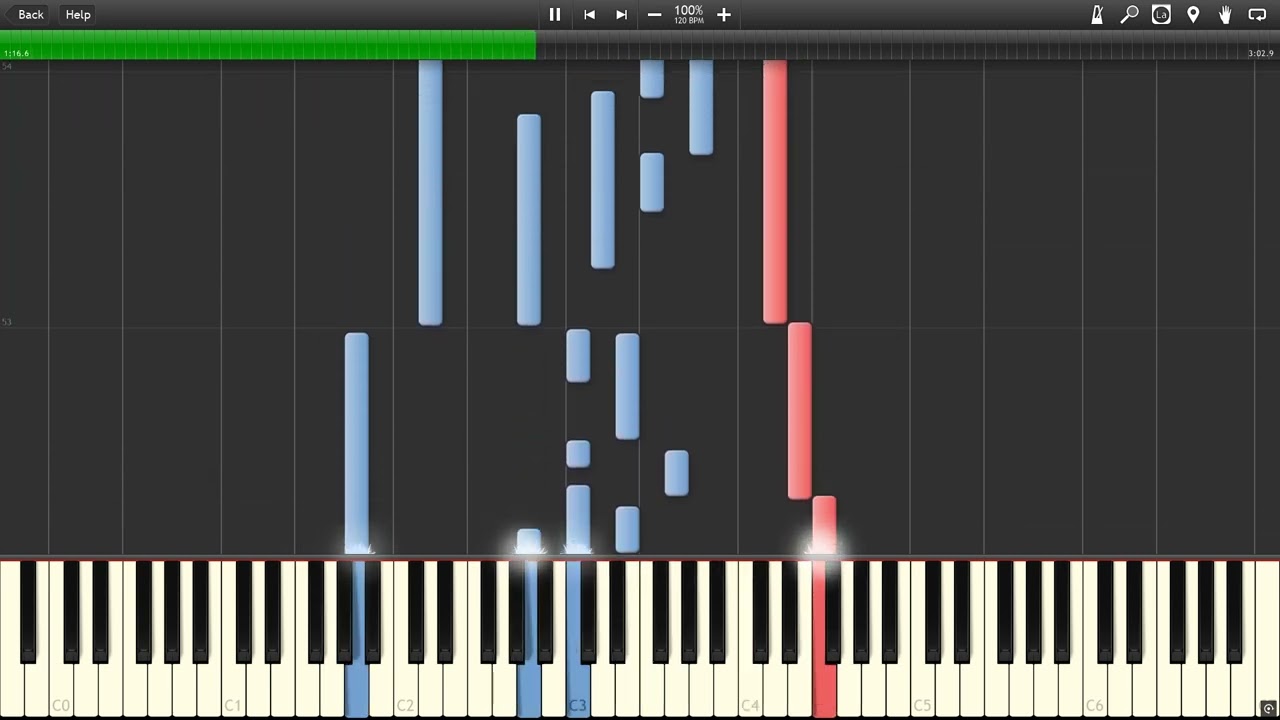1280x720 pixels.
Task: Toggle the loop icon
Action: [1257, 14]
